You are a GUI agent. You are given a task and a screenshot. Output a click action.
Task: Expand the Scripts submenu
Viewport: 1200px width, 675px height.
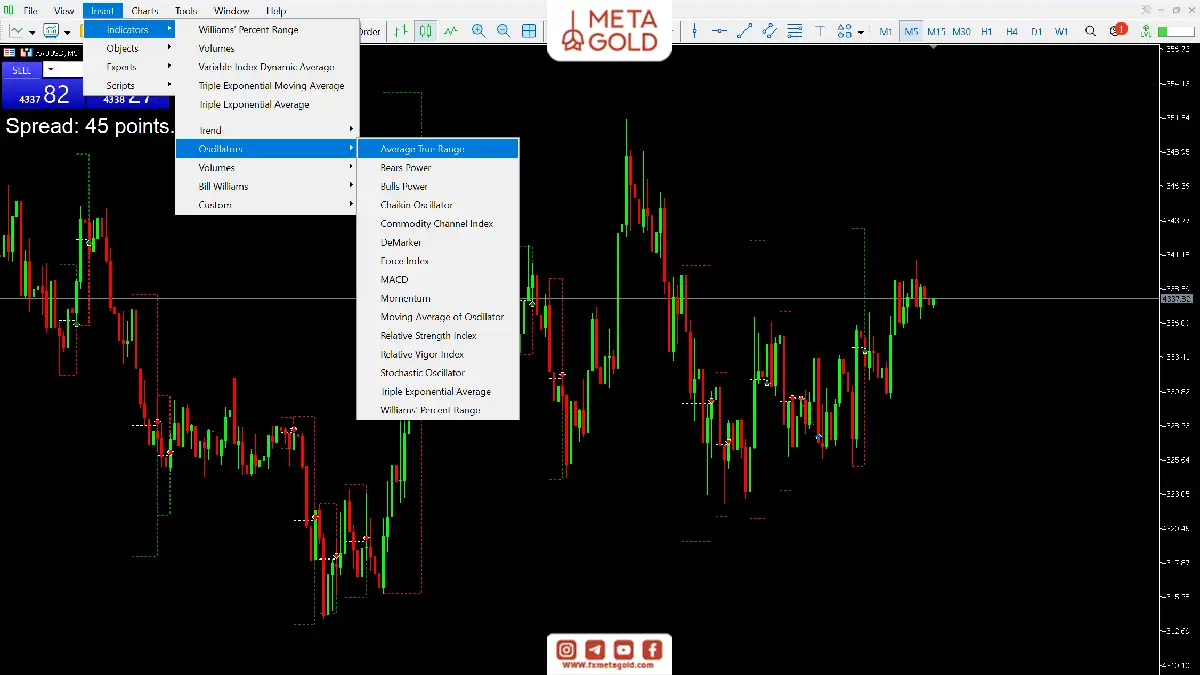(129, 86)
